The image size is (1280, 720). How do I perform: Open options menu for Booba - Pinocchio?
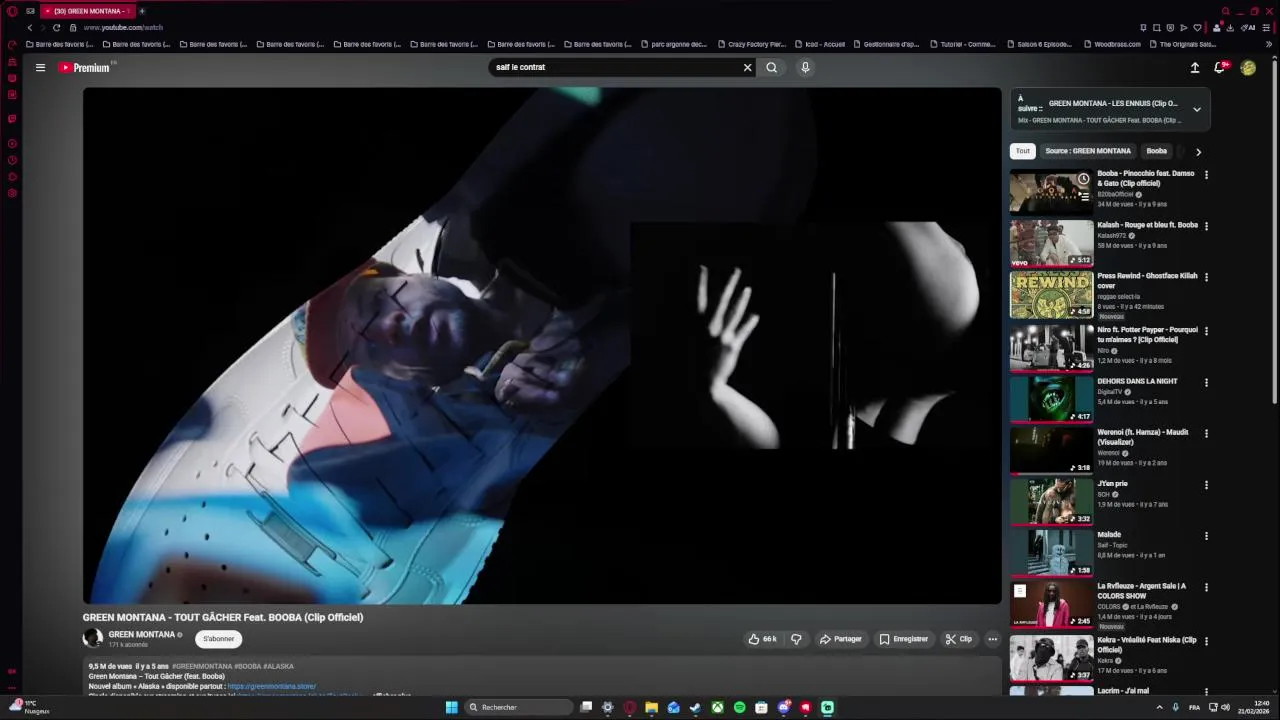1206,175
